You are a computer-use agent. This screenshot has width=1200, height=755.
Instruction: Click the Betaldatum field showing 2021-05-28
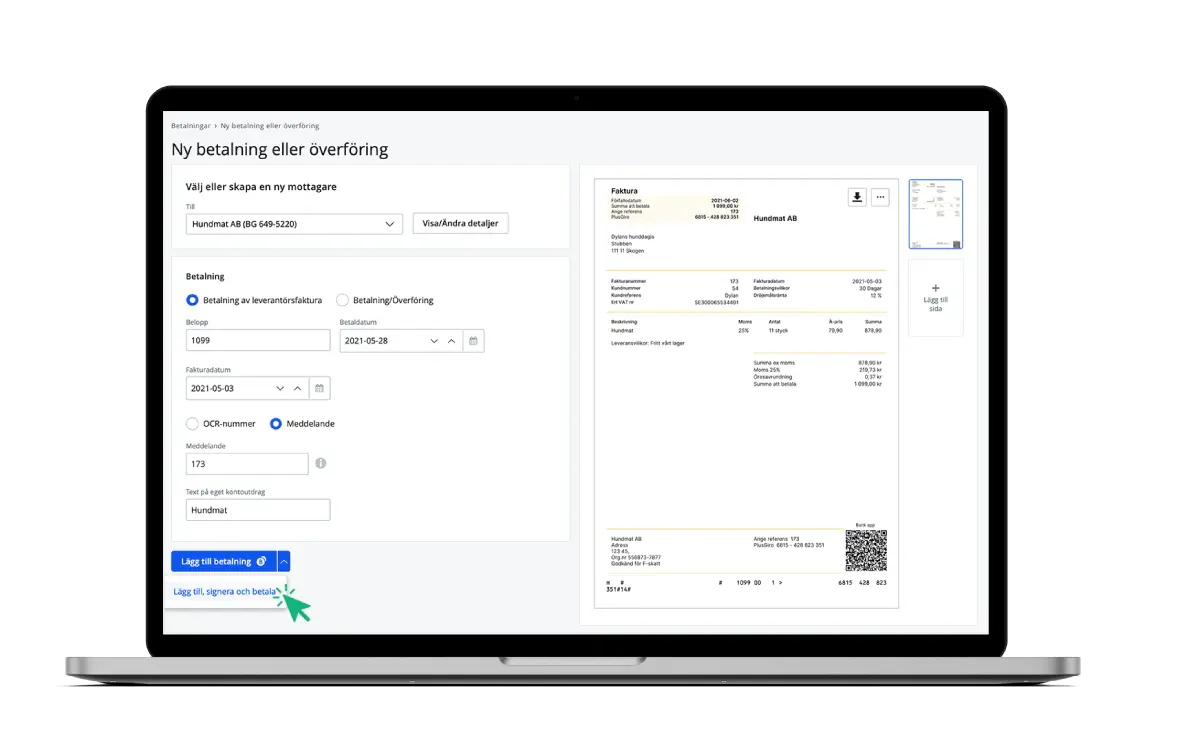pyautogui.click(x=402, y=341)
